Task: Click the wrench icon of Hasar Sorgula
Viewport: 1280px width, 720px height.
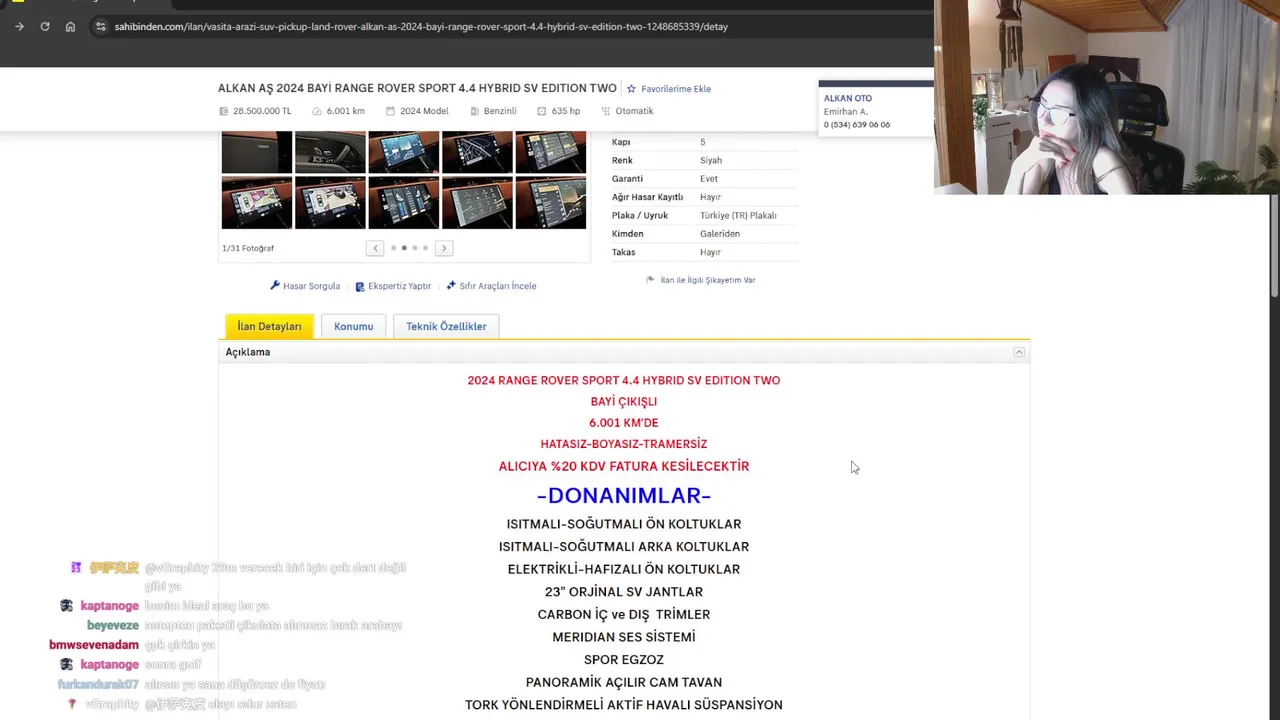Action: 275,286
